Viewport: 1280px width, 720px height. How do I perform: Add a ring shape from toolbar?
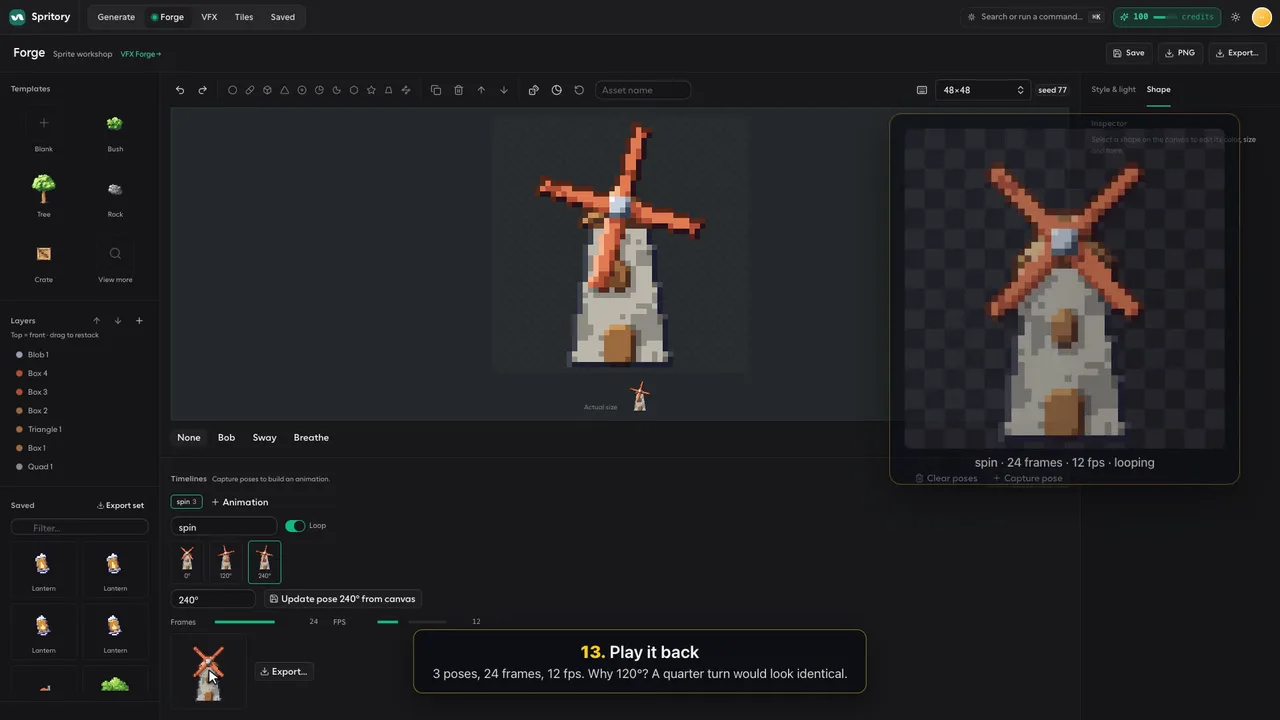302,90
